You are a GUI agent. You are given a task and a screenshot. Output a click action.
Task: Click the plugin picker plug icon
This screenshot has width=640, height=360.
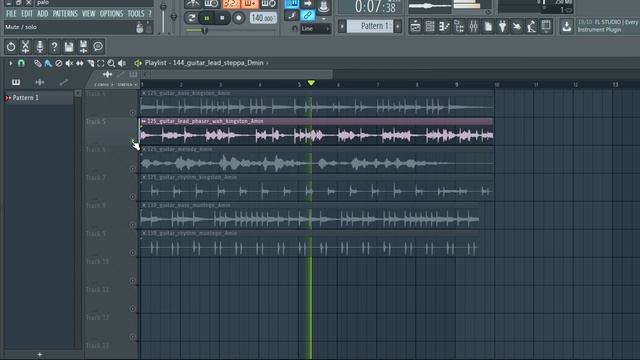tap(502, 27)
